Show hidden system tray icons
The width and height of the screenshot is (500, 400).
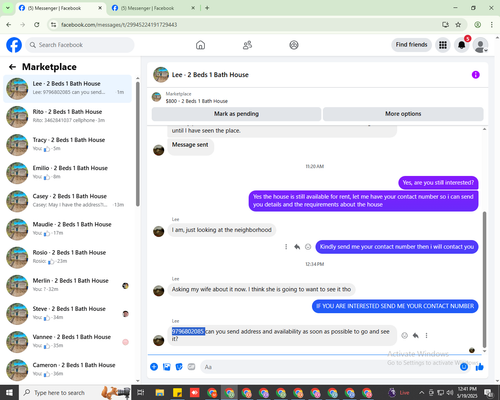(x=422, y=393)
